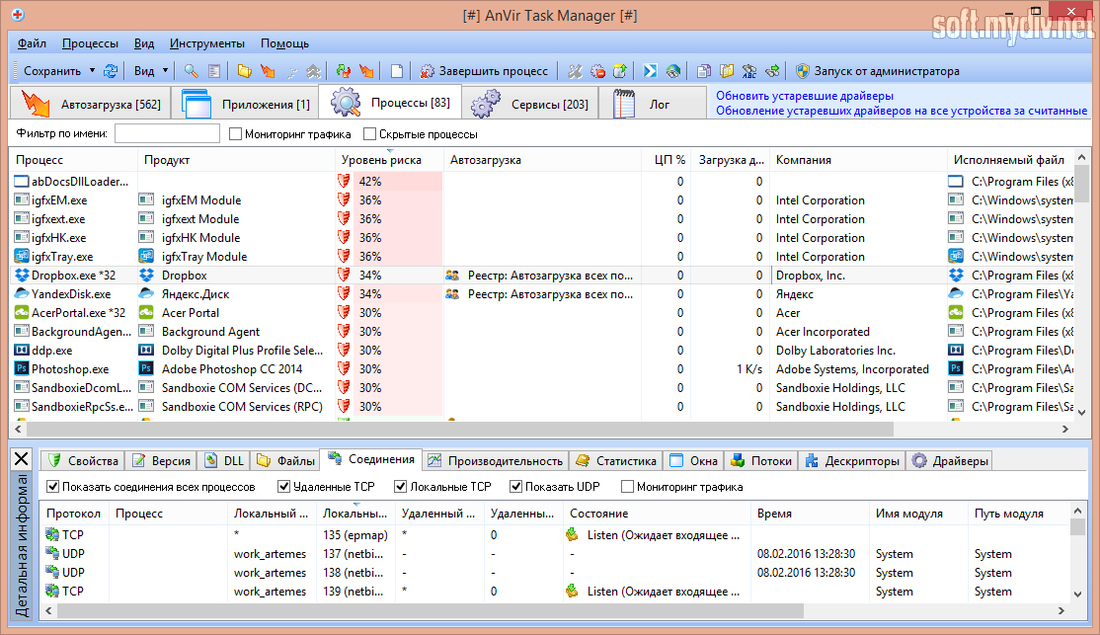
Task: Sort connections by Локальны... port column header
Action: point(356,514)
